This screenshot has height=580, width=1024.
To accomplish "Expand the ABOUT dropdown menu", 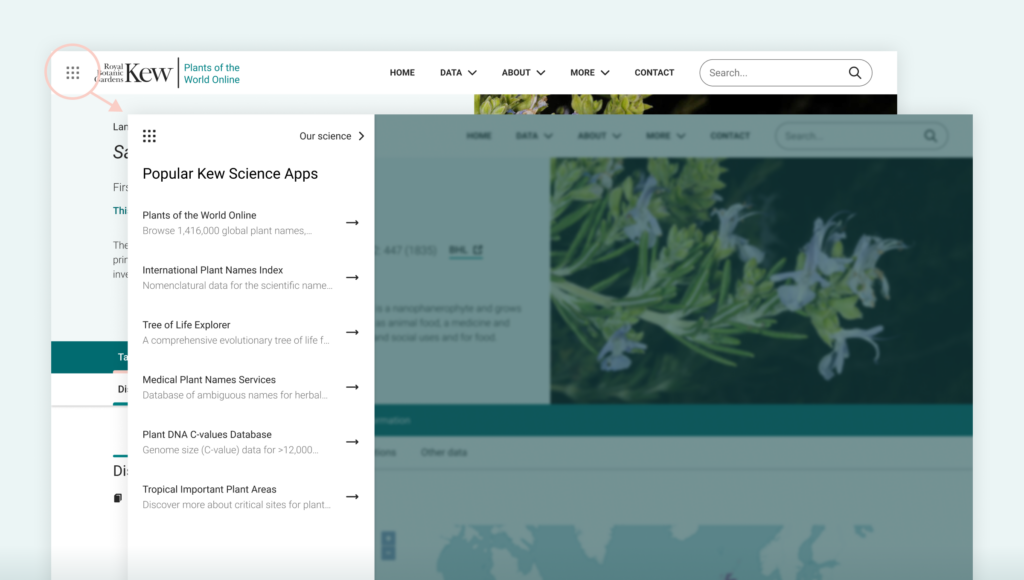I will click(523, 72).
